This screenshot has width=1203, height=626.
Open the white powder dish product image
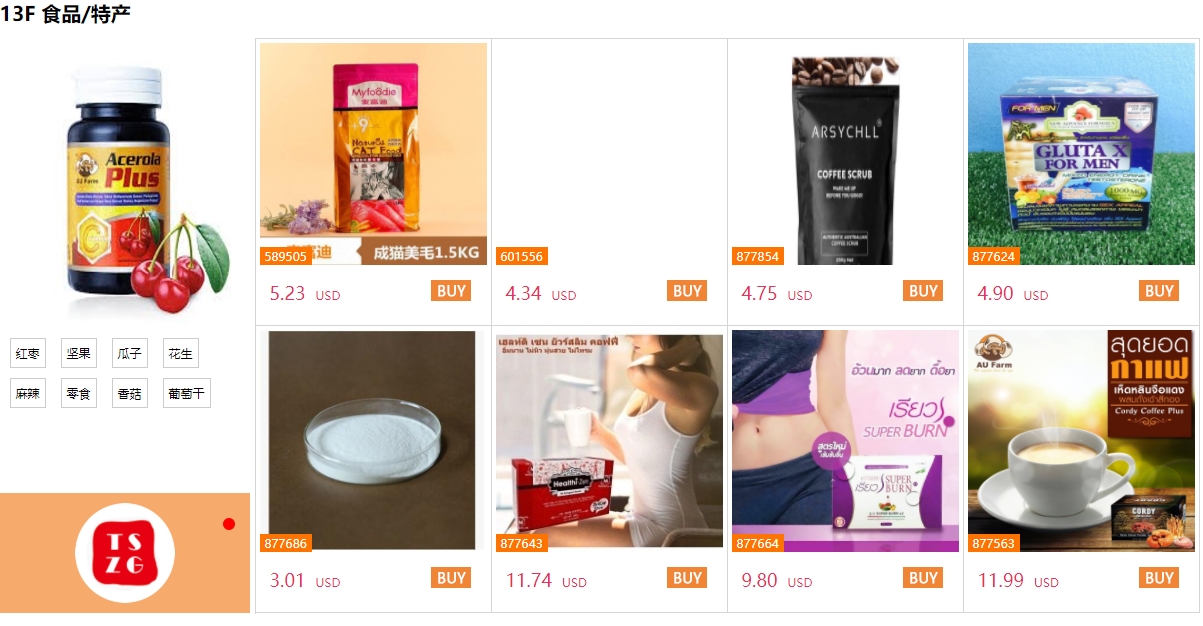coord(371,441)
